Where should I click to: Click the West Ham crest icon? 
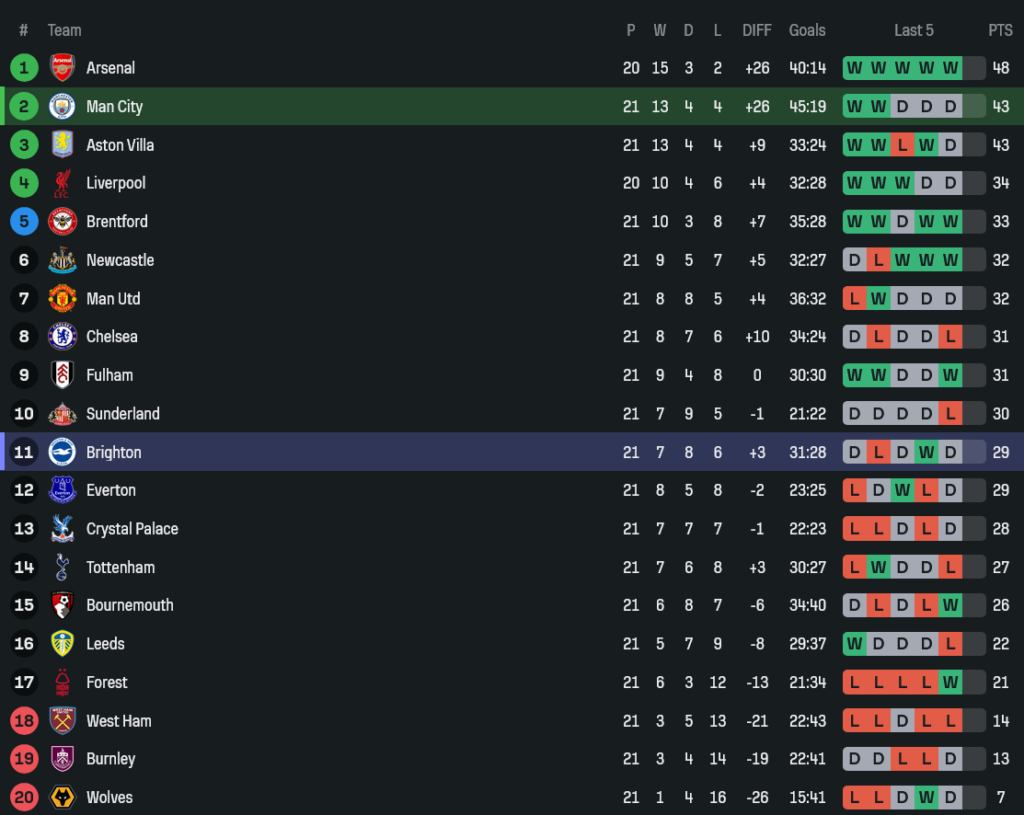[x=62, y=721]
